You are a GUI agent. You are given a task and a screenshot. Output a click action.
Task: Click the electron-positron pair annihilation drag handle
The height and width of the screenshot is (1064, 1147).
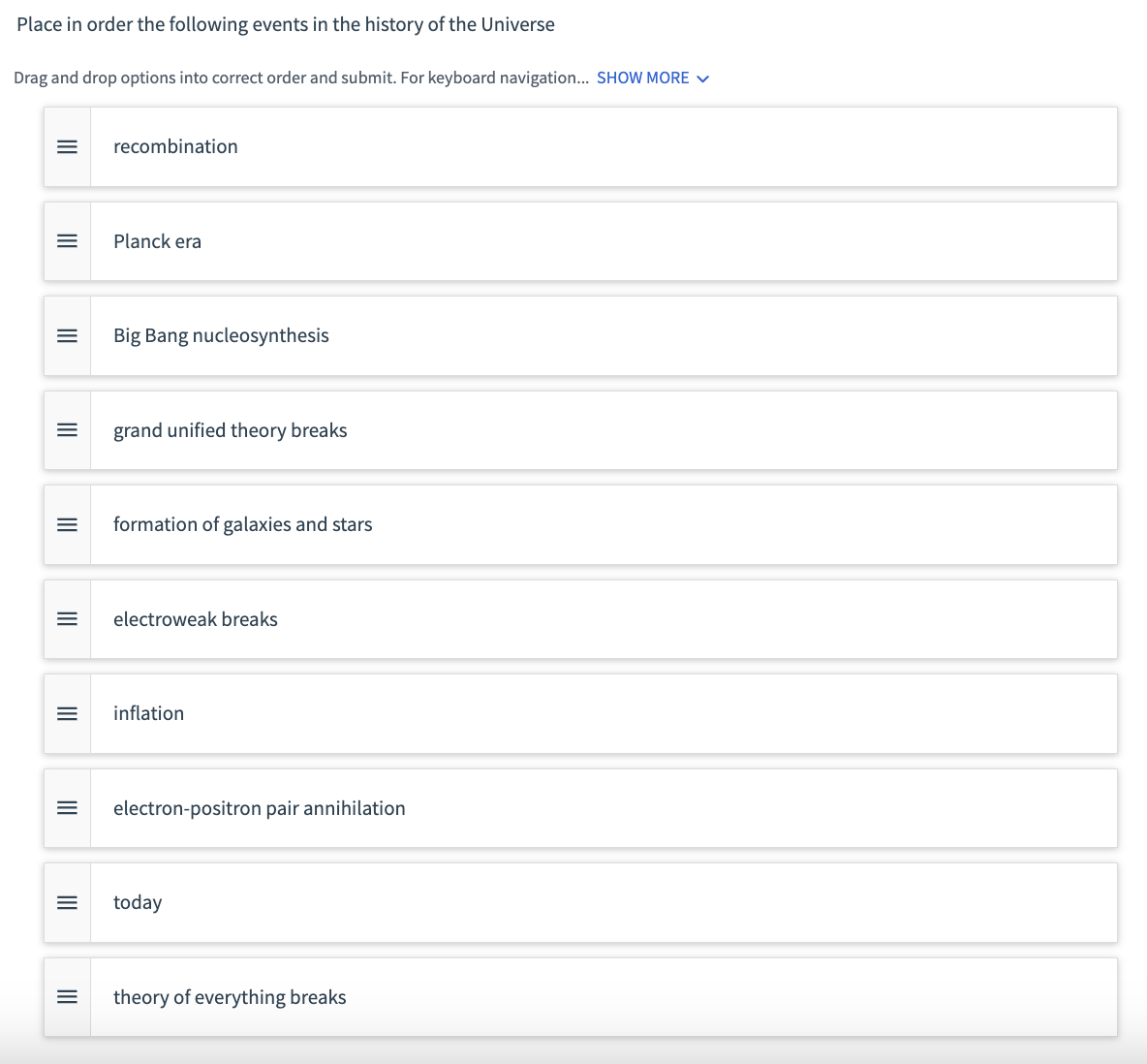[x=67, y=808]
